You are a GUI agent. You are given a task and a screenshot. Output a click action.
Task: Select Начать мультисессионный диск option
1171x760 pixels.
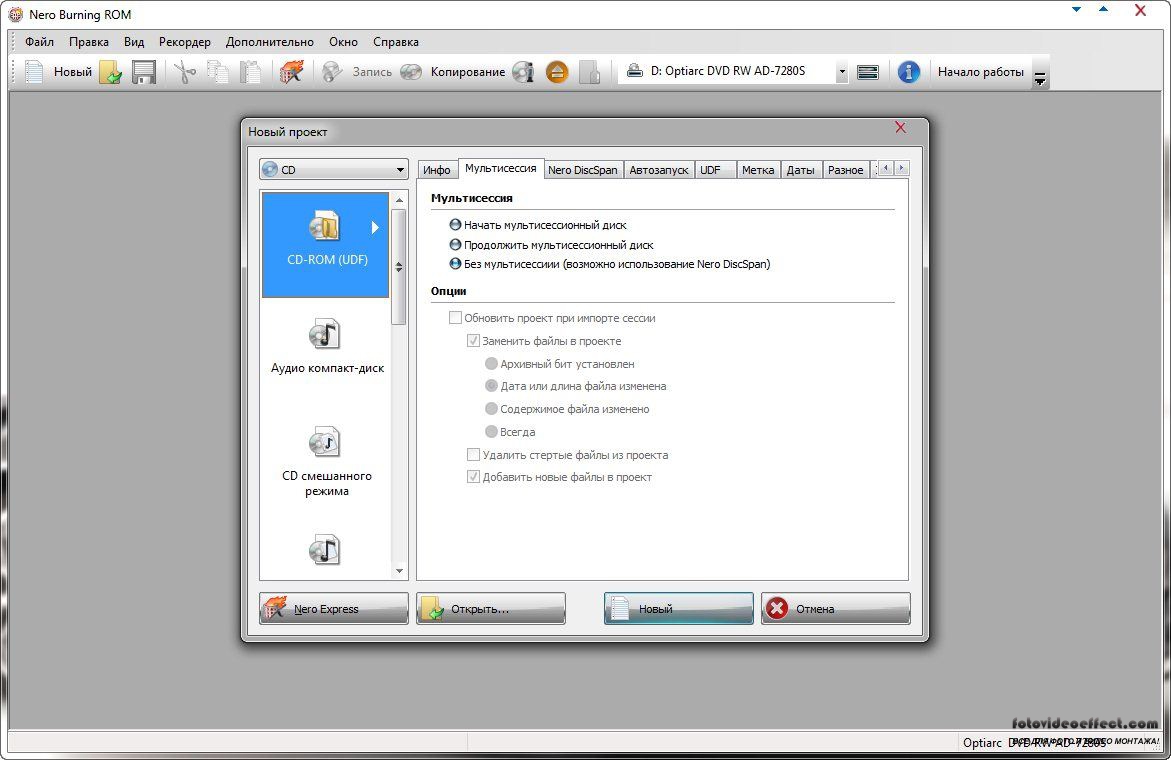(x=538, y=225)
